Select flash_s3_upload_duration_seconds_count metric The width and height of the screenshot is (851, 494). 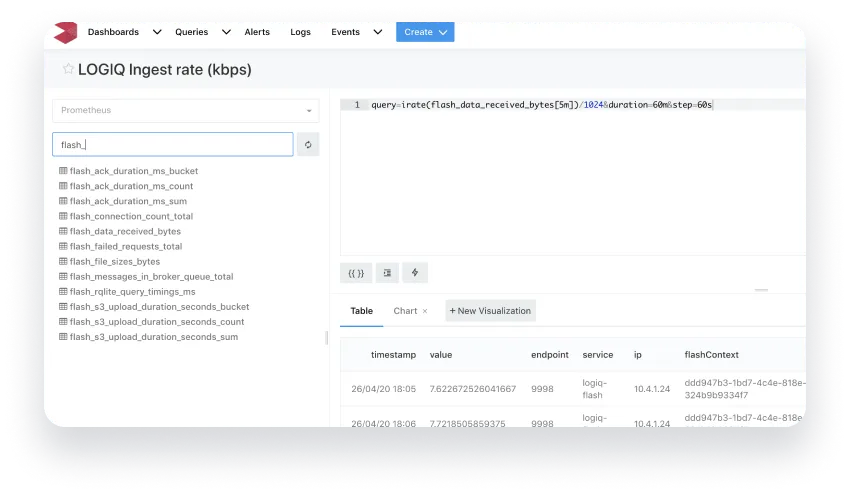[x=157, y=322]
